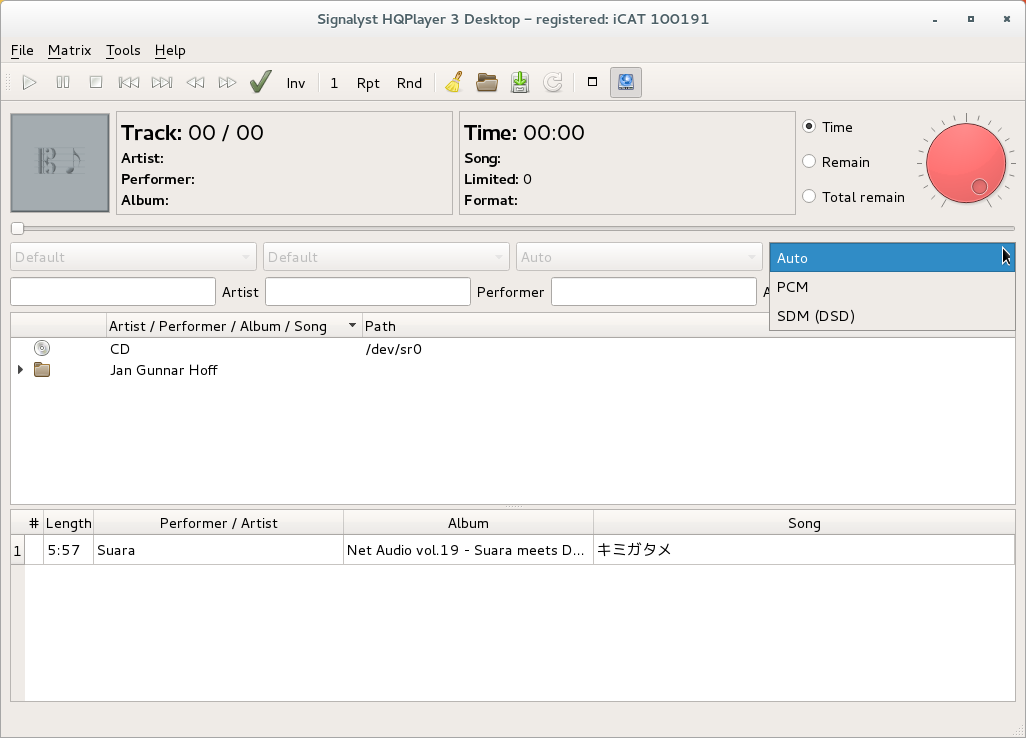Select the Time radio button
Image resolution: width=1026 pixels, height=738 pixels.
809,126
